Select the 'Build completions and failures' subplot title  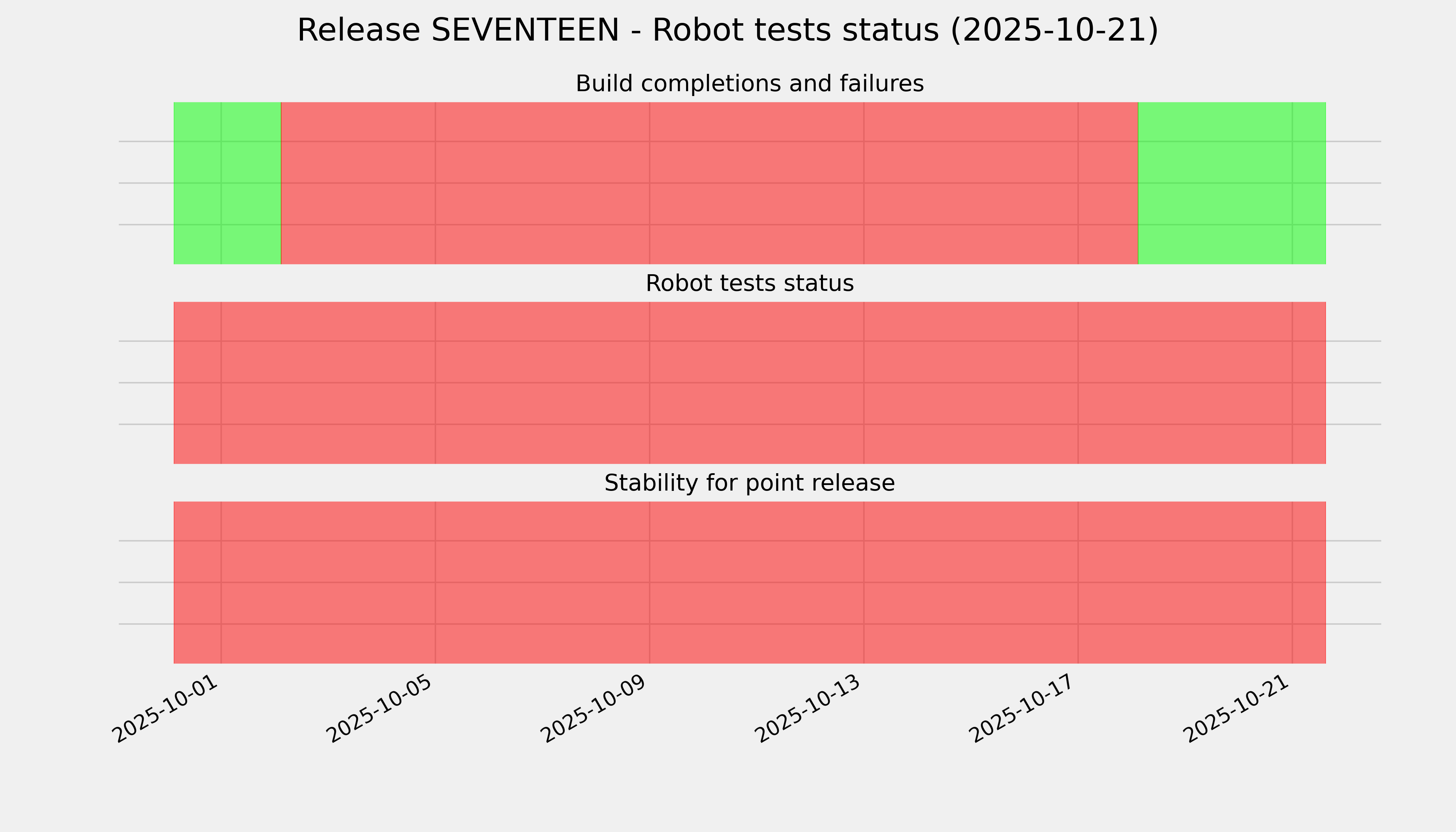749,84
